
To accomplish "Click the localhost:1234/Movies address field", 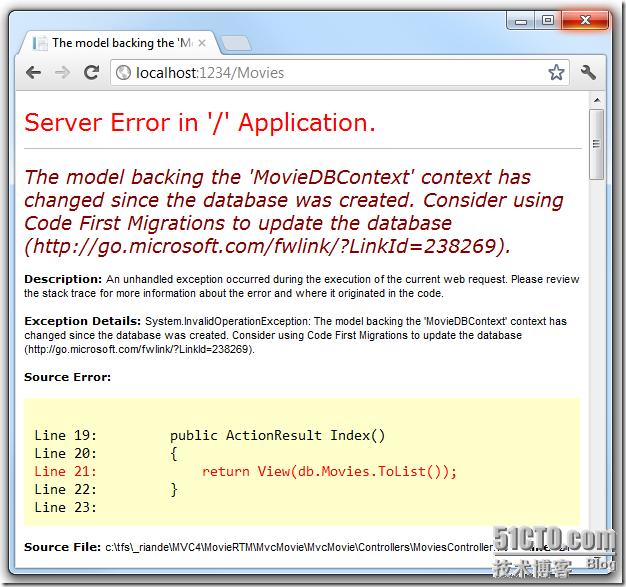I will point(330,73).
